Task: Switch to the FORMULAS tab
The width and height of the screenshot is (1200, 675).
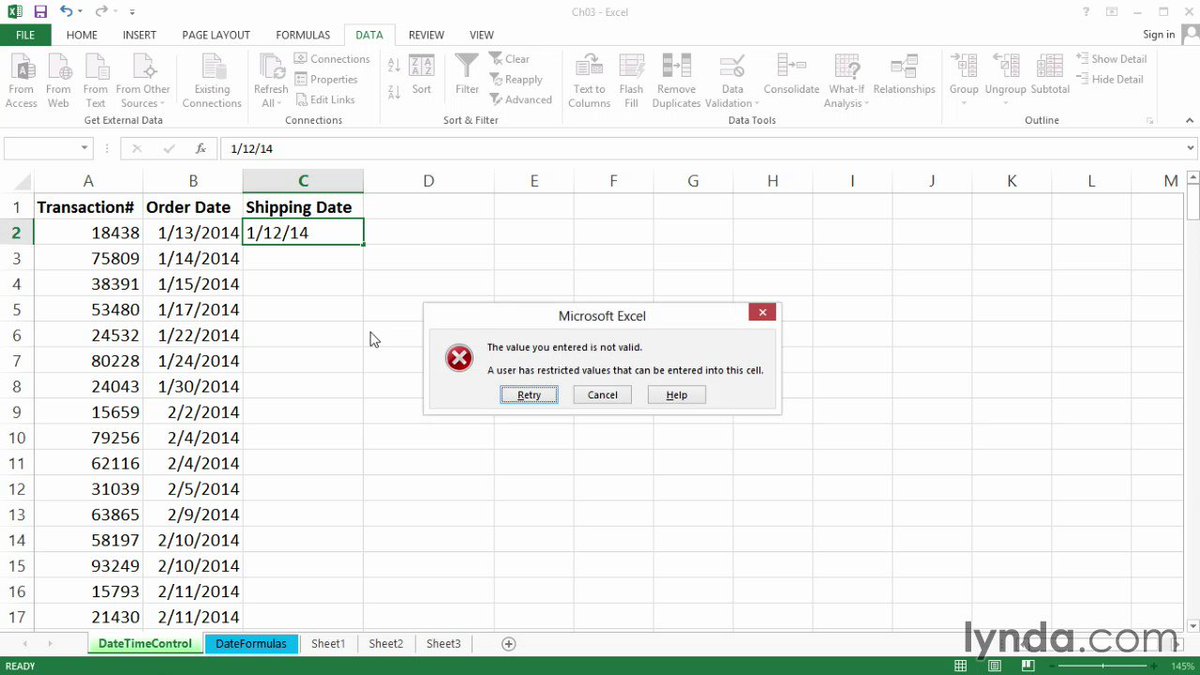Action: click(303, 35)
